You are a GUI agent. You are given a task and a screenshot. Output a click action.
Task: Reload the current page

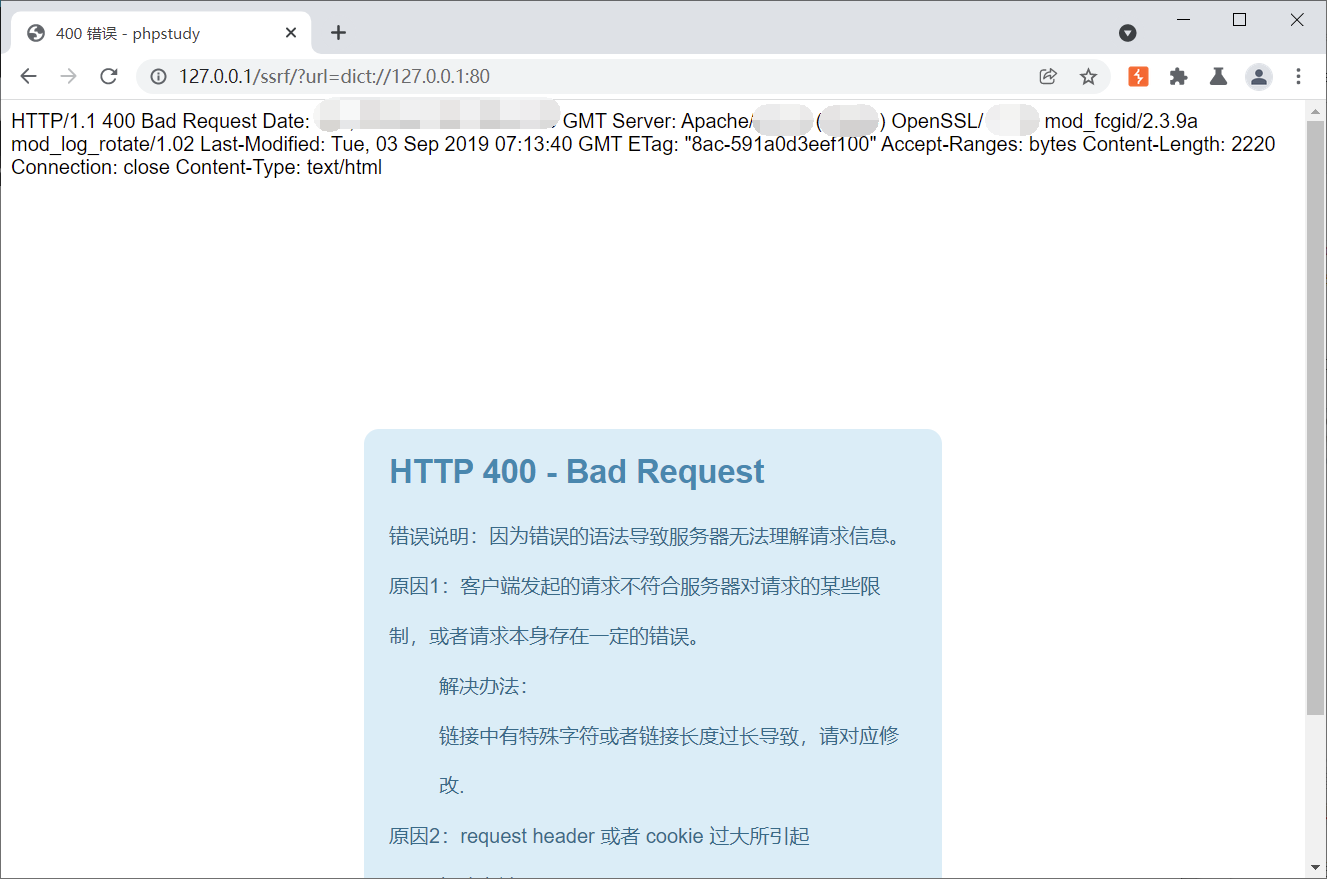(x=109, y=76)
